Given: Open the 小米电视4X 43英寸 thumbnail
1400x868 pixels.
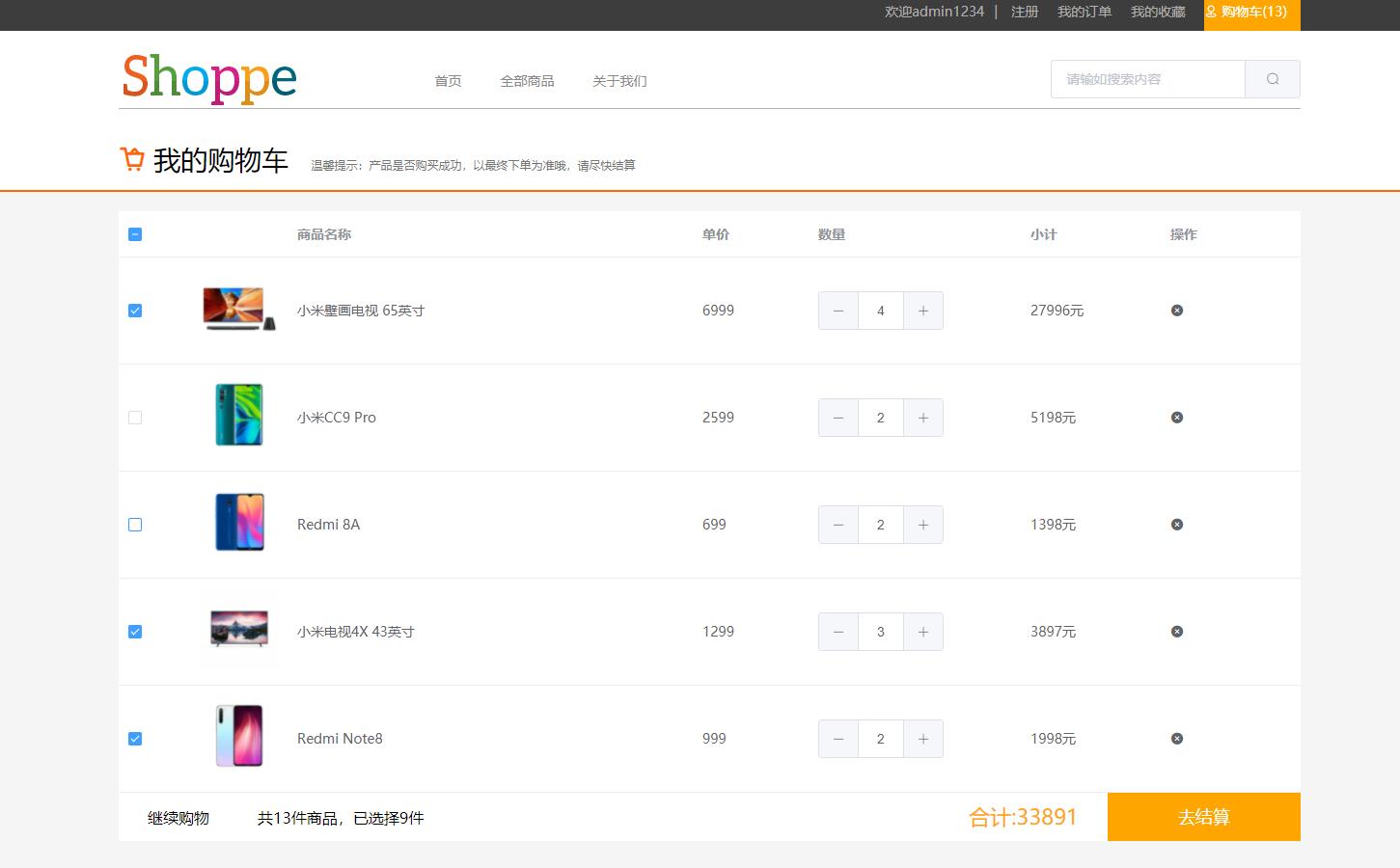Looking at the screenshot, I should 239,629.
